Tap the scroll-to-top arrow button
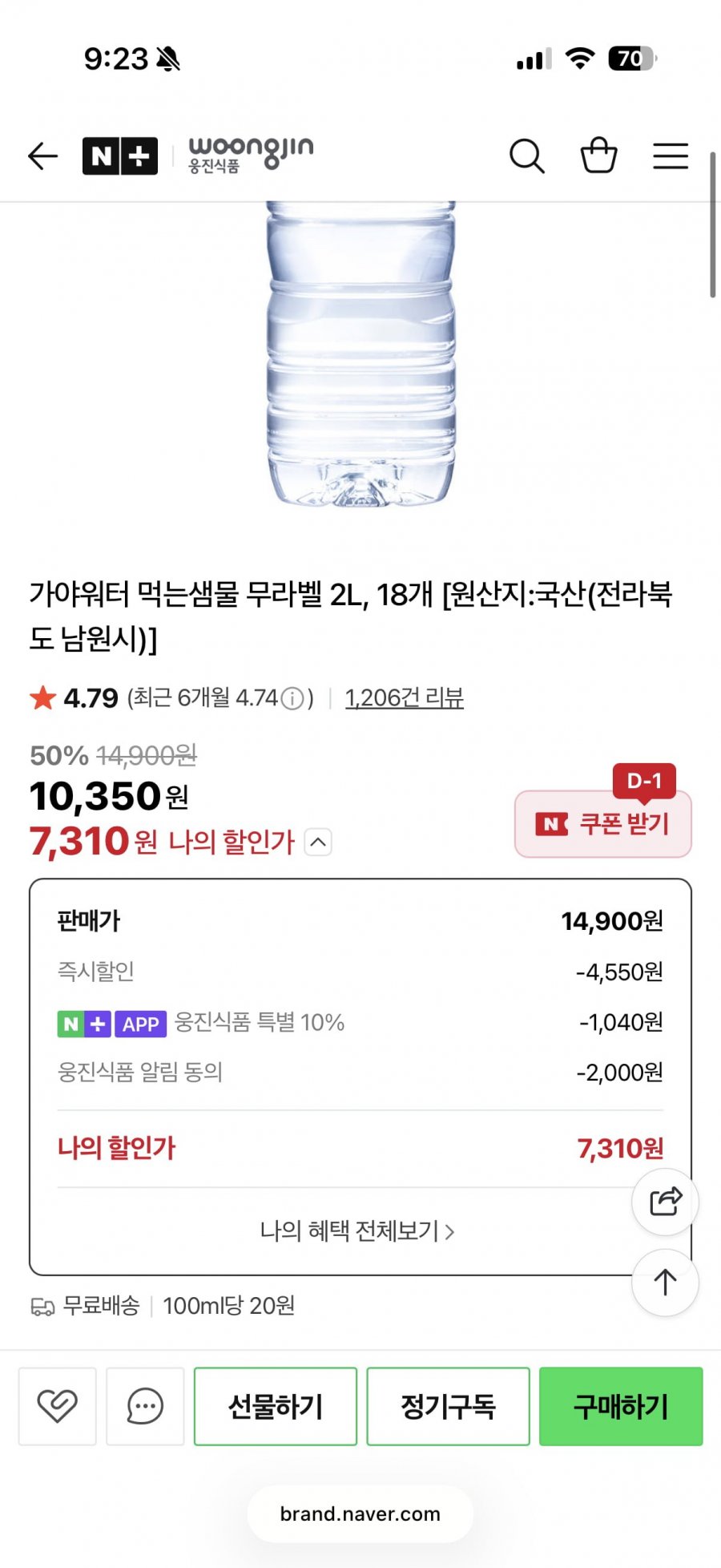The height and width of the screenshot is (1568, 721). (x=665, y=1283)
